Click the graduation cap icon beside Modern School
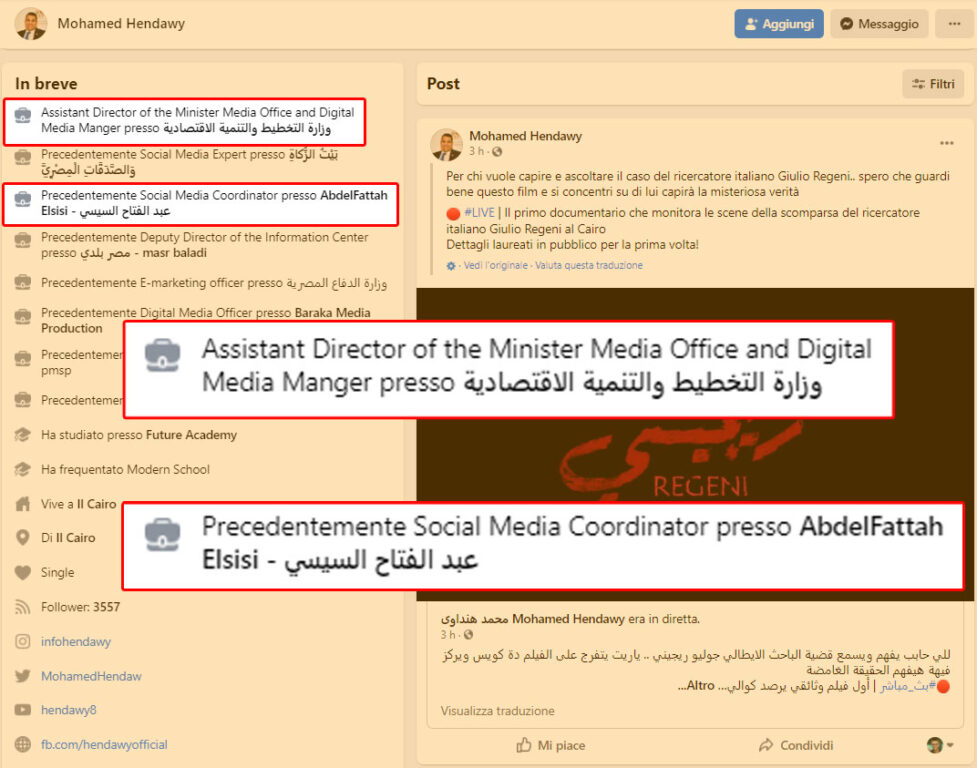Screen dimensions: 977x768 tap(22, 469)
